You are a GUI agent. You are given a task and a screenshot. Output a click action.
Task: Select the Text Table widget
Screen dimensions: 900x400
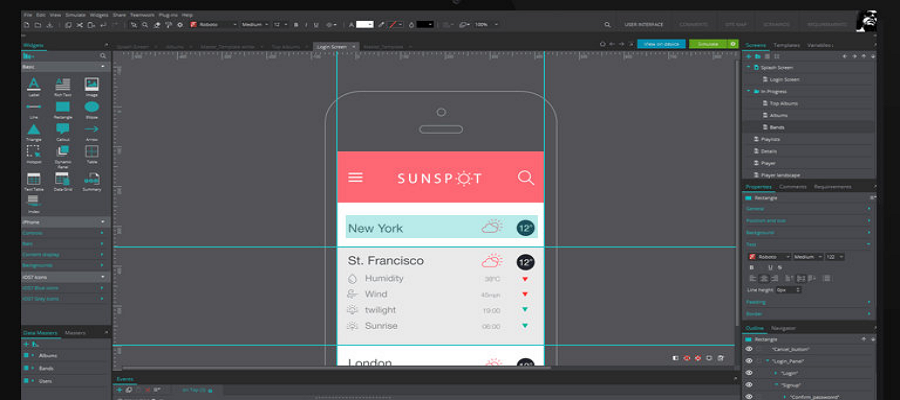34,182
